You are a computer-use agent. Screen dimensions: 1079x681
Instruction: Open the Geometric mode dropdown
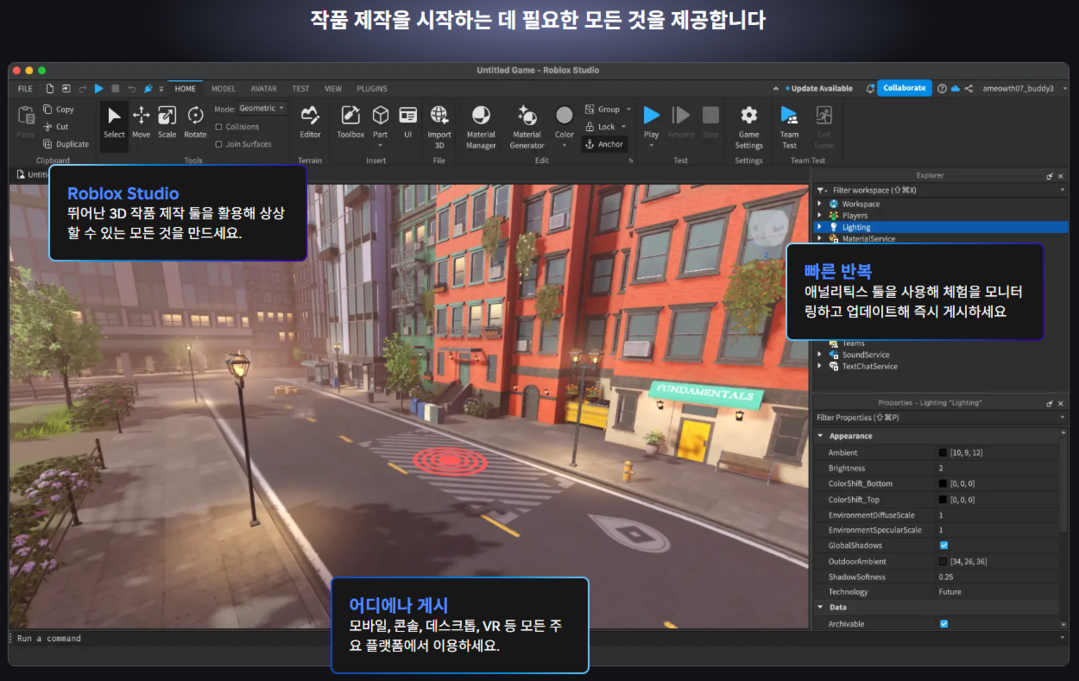(x=261, y=109)
